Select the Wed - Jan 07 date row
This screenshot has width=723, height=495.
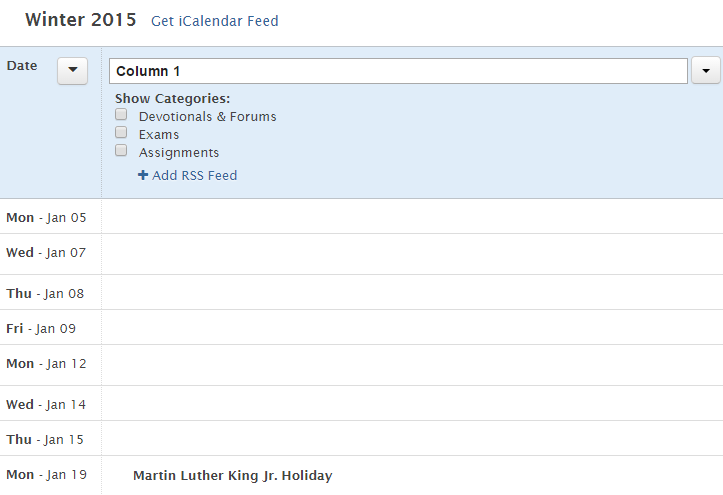[x=46, y=253]
